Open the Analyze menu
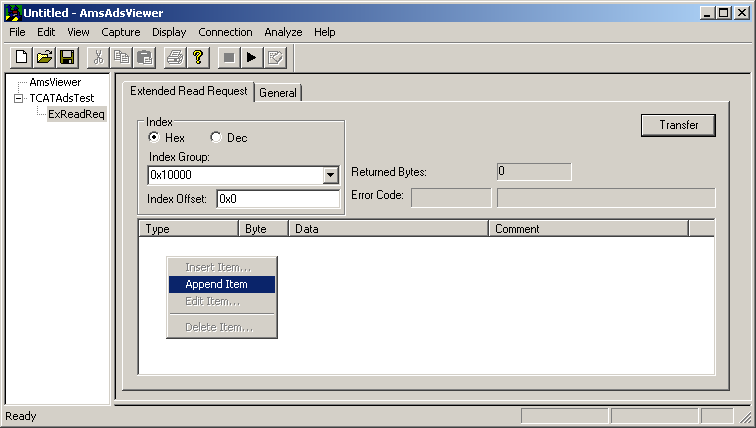 pos(284,32)
